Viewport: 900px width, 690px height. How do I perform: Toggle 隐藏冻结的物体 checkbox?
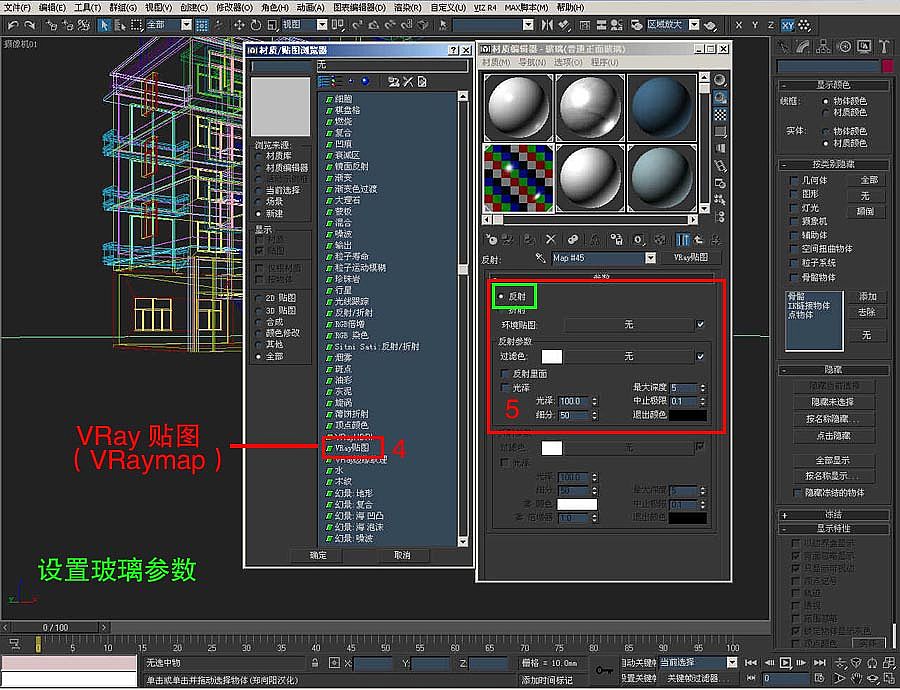point(799,492)
